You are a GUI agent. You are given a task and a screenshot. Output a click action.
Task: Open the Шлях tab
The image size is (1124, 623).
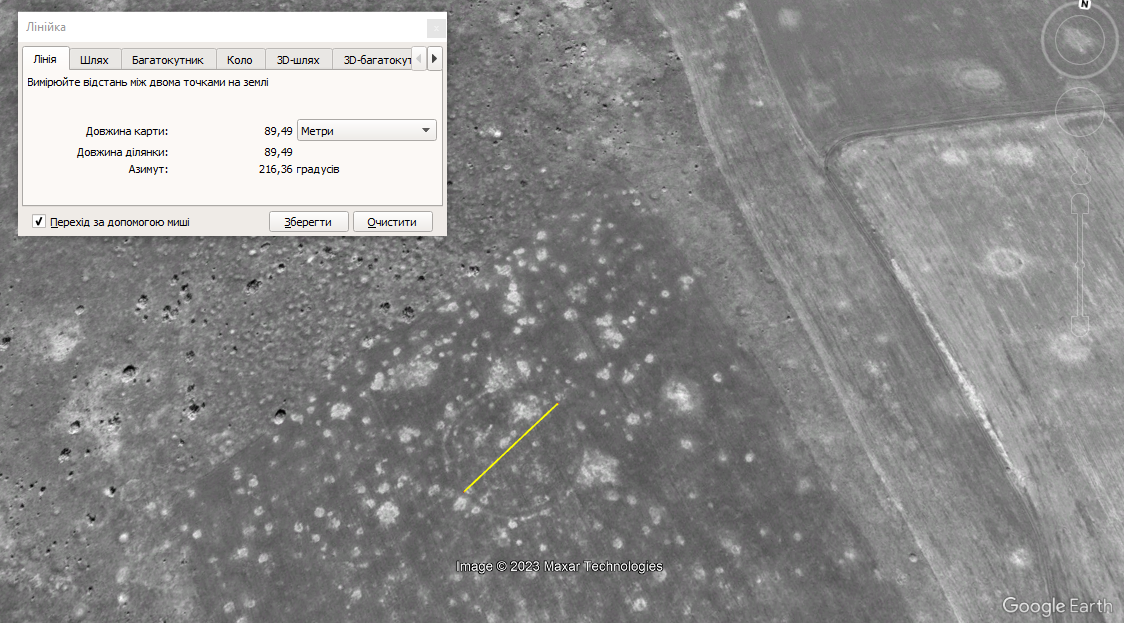coord(94,60)
